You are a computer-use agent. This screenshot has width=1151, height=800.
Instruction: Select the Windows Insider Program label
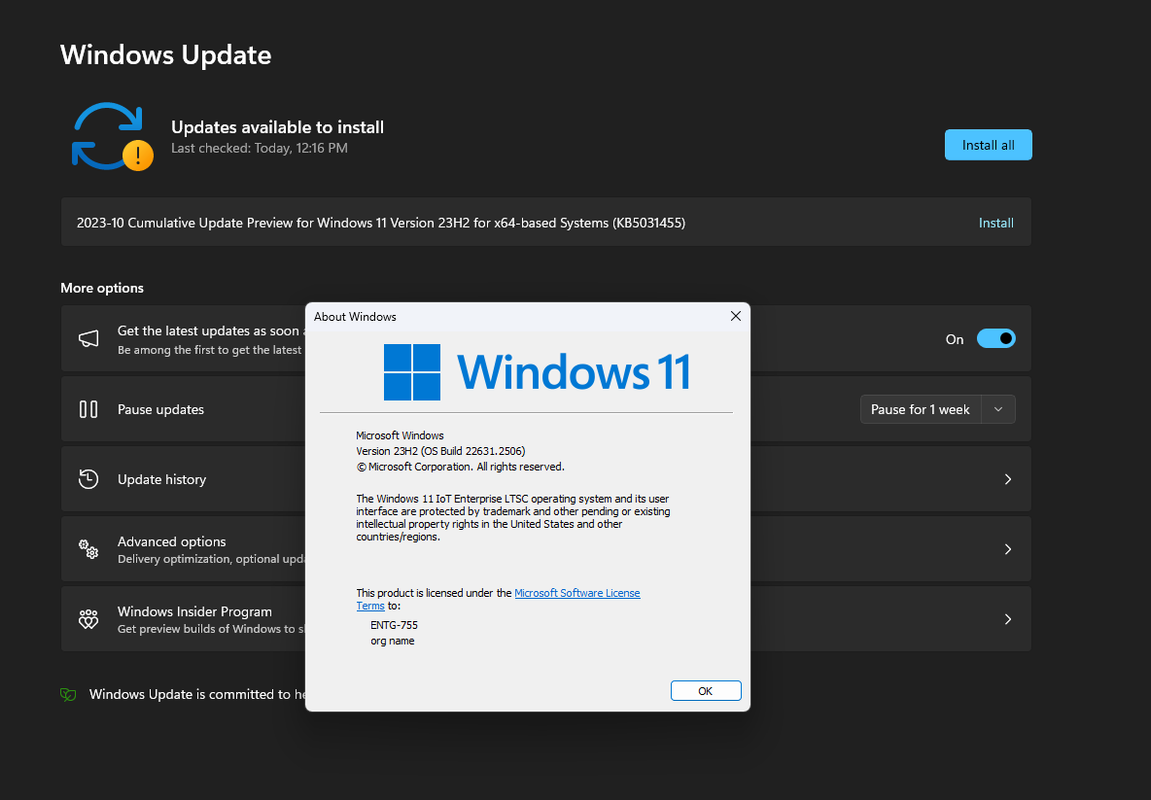point(195,611)
